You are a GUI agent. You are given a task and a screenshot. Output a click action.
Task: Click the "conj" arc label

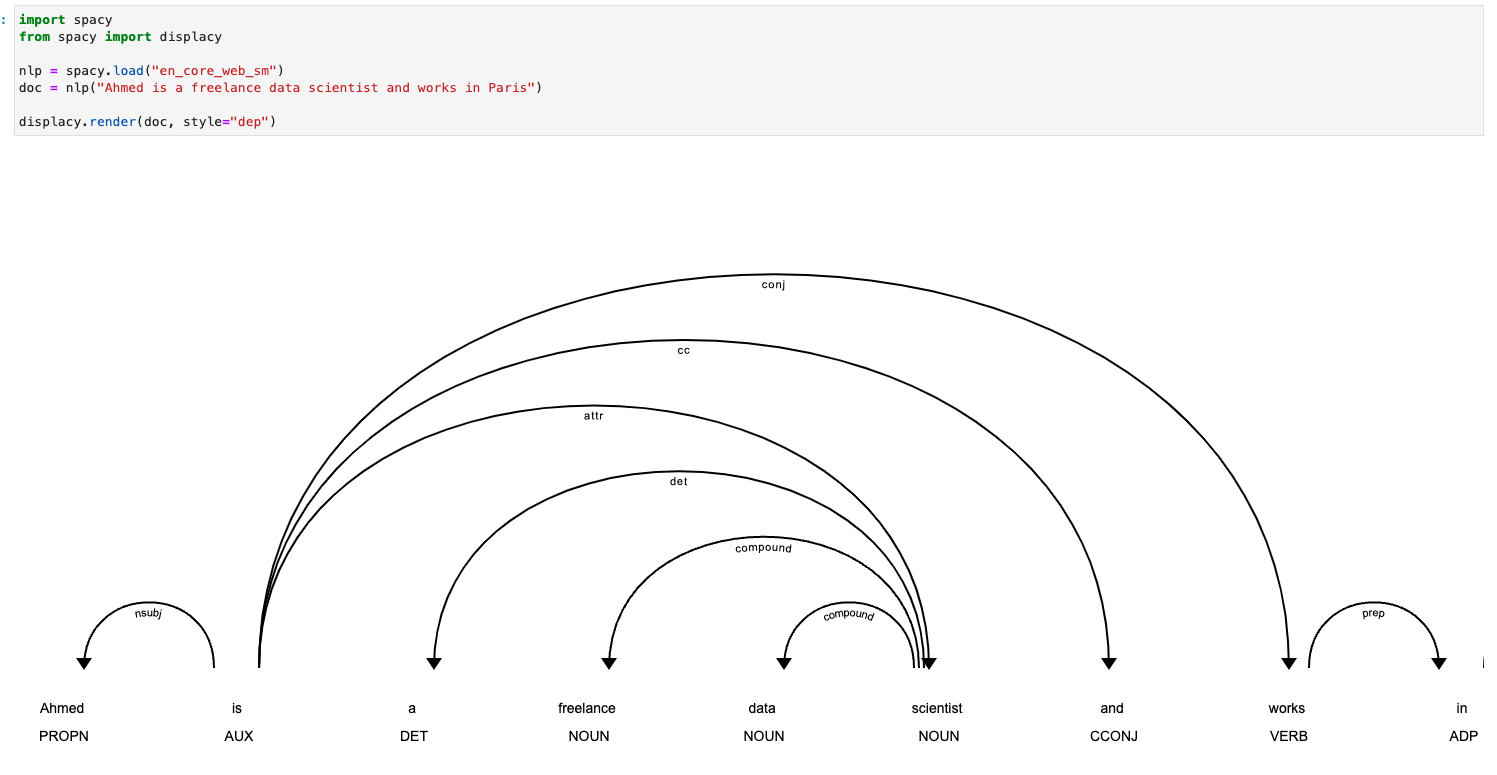tap(773, 285)
